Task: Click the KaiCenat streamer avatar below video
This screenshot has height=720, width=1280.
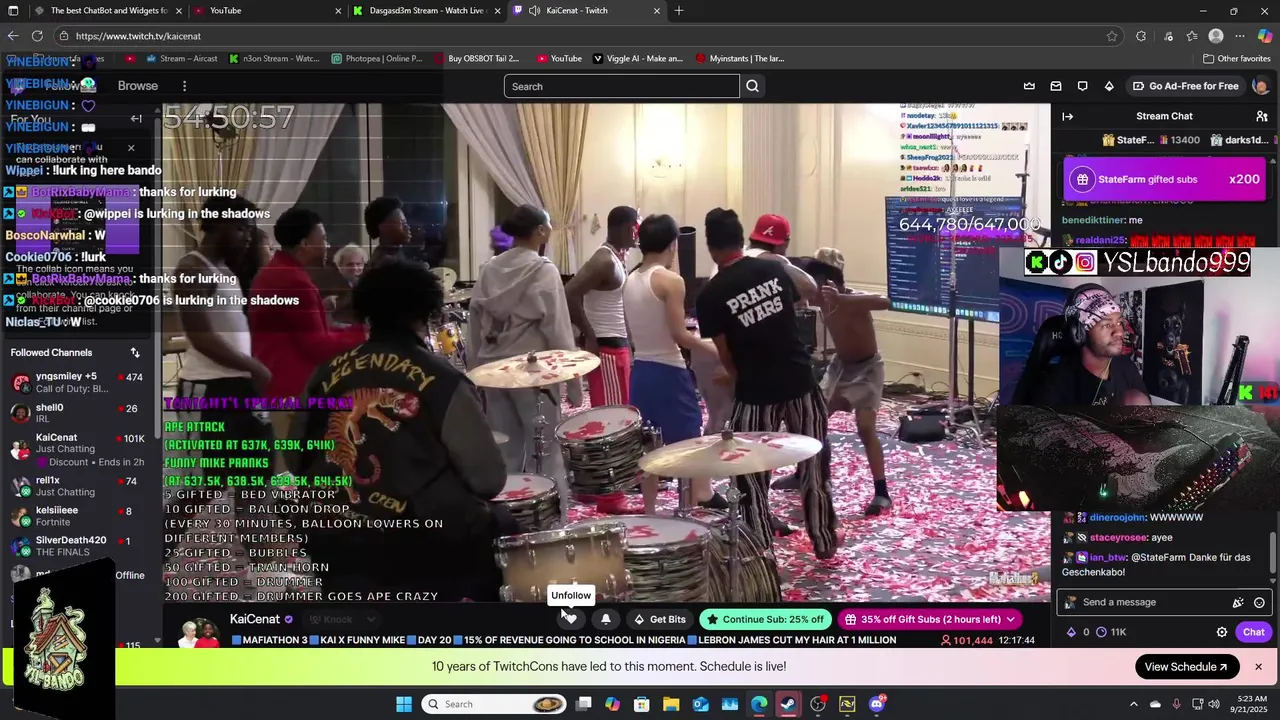Action: pyautogui.click(x=200, y=632)
